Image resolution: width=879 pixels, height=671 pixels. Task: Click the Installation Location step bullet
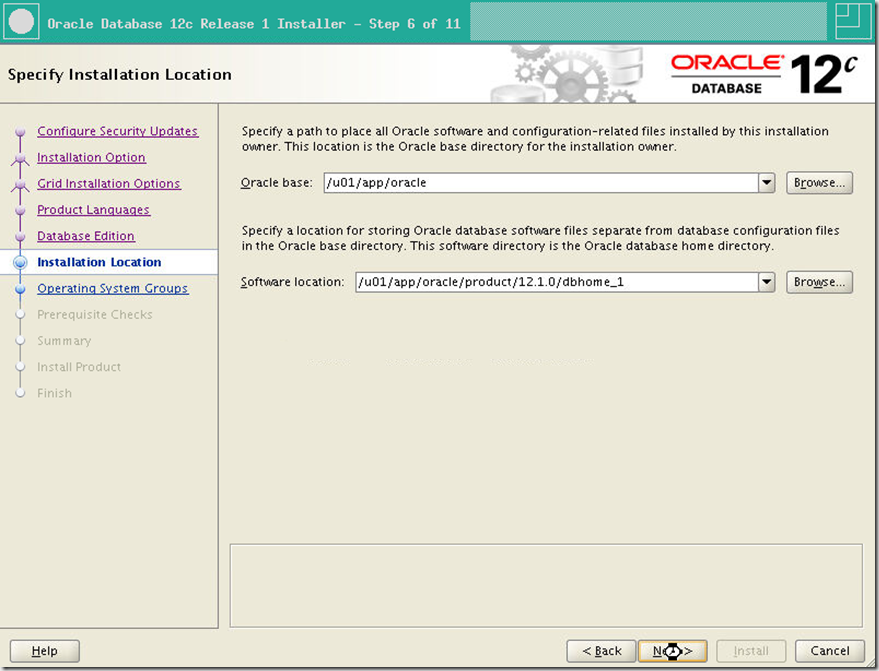coord(20,262)
